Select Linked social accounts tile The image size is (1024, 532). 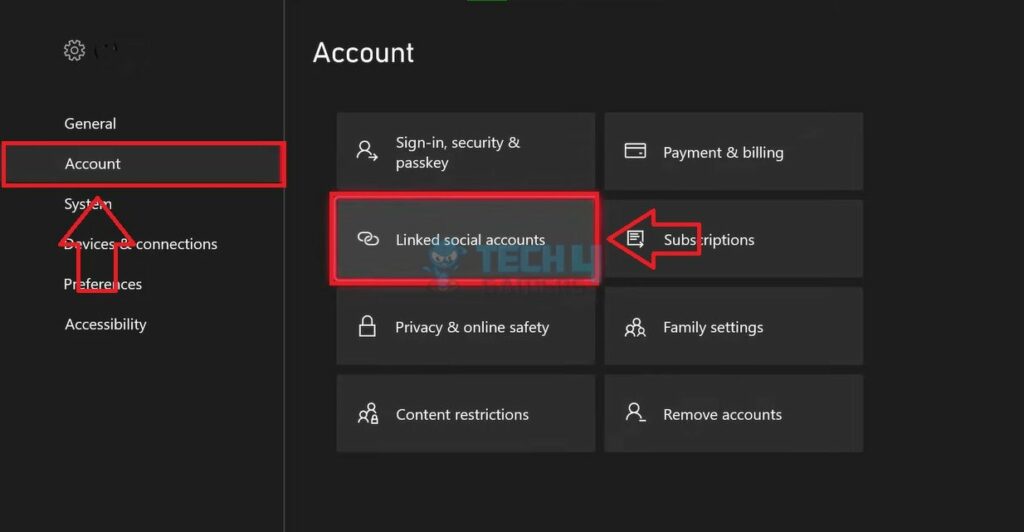pyautogui.click(x=466, y=239)
